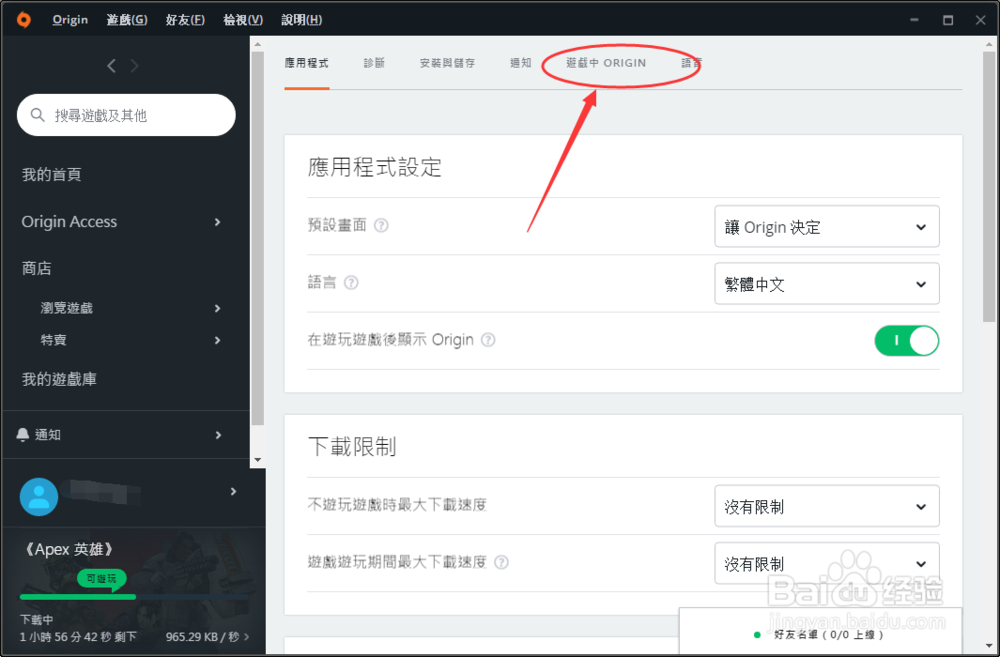The width and height of the screenshot is (1000, 657).
Task: Expand the user profile chevron
Action: (233, 491)
